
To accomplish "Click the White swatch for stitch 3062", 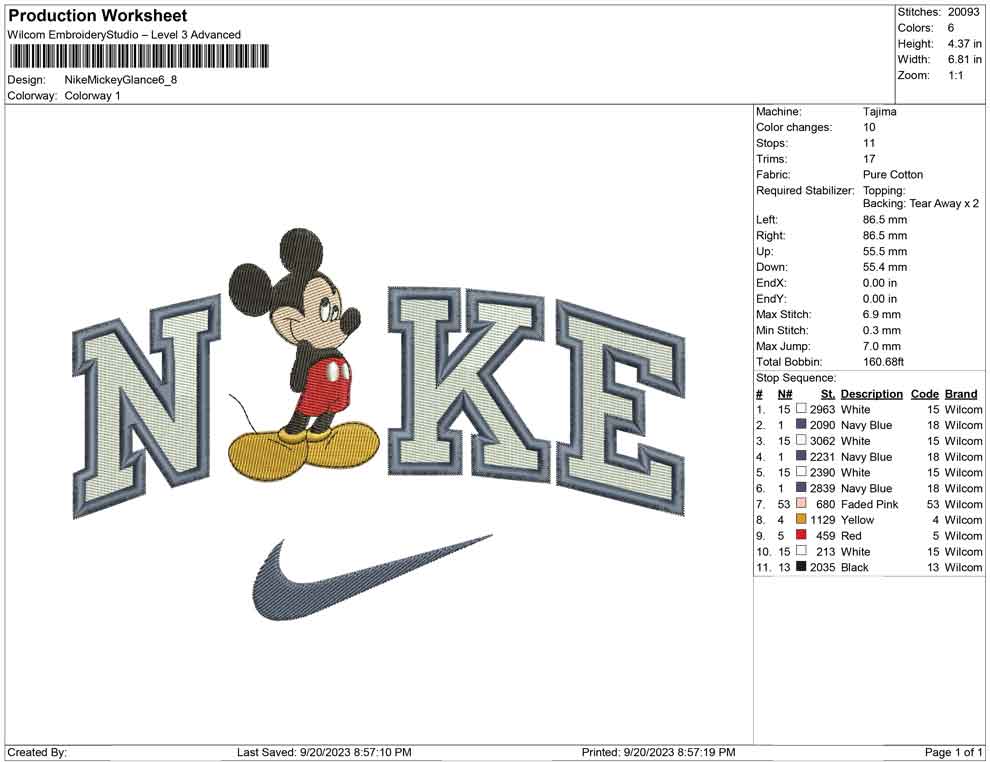I will click(801, 441).
